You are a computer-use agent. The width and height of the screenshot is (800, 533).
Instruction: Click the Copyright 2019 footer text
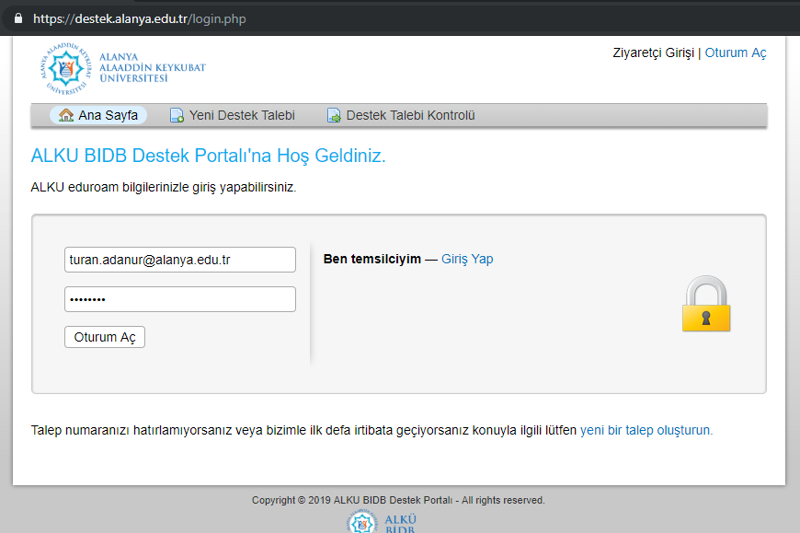(x=398, y=500)
